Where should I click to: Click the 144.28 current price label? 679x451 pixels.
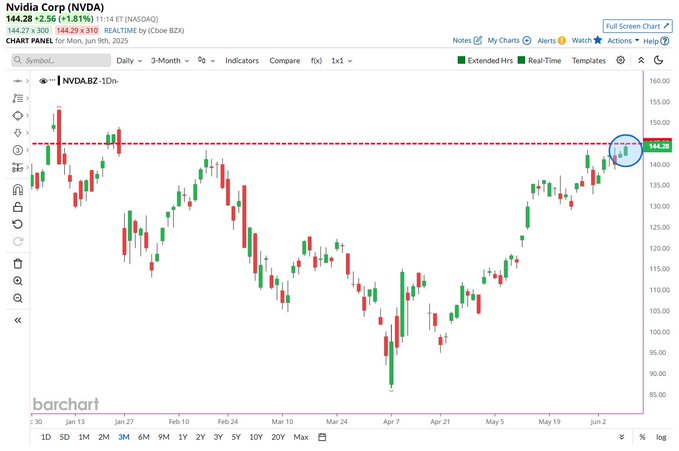point(658,146)
